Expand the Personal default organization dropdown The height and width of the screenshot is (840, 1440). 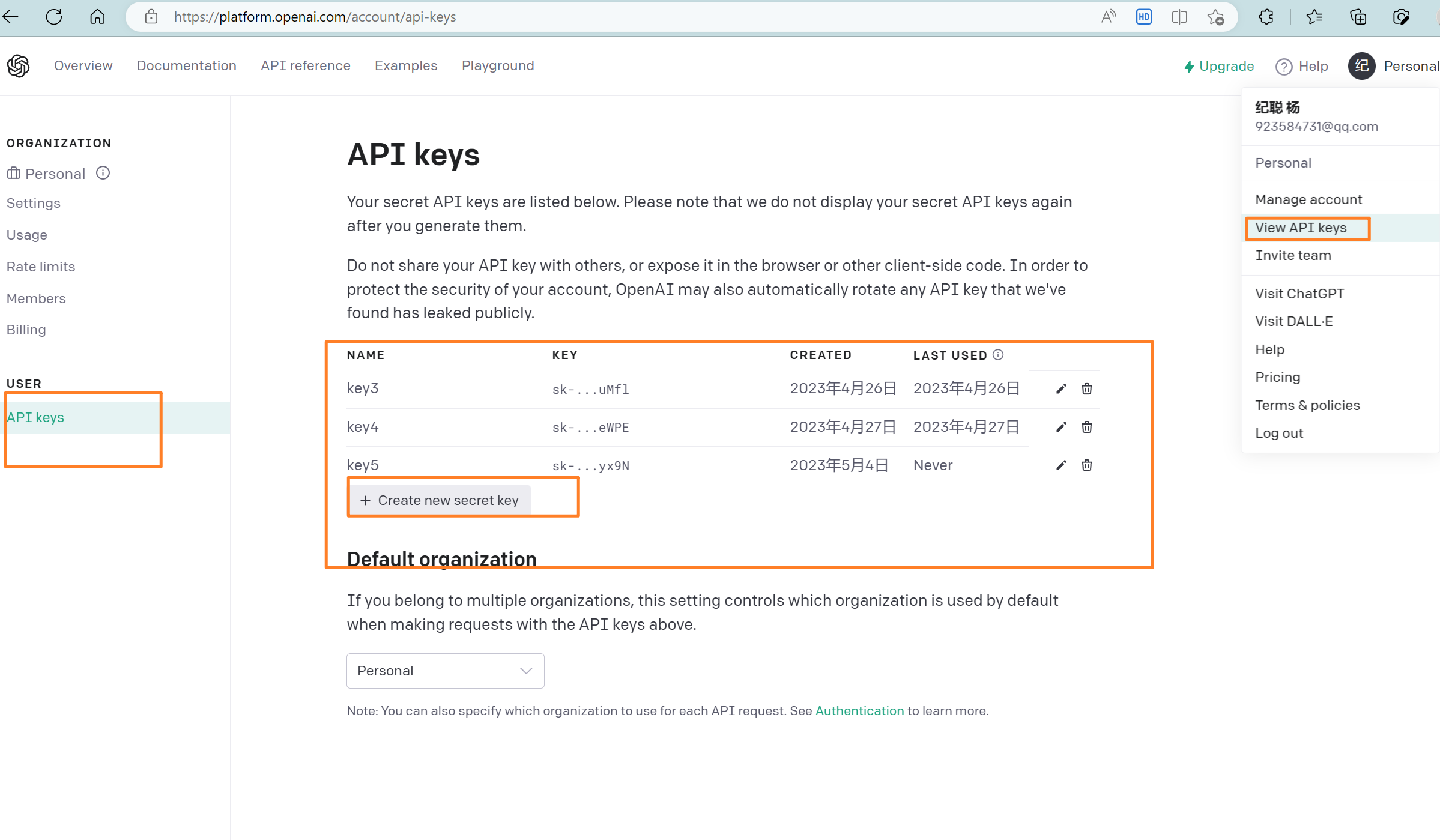(x=445, y=671)
